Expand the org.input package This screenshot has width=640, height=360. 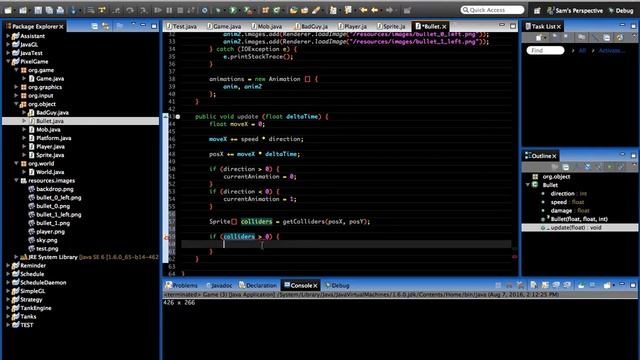pyautogui.click(x=16, y=96)
